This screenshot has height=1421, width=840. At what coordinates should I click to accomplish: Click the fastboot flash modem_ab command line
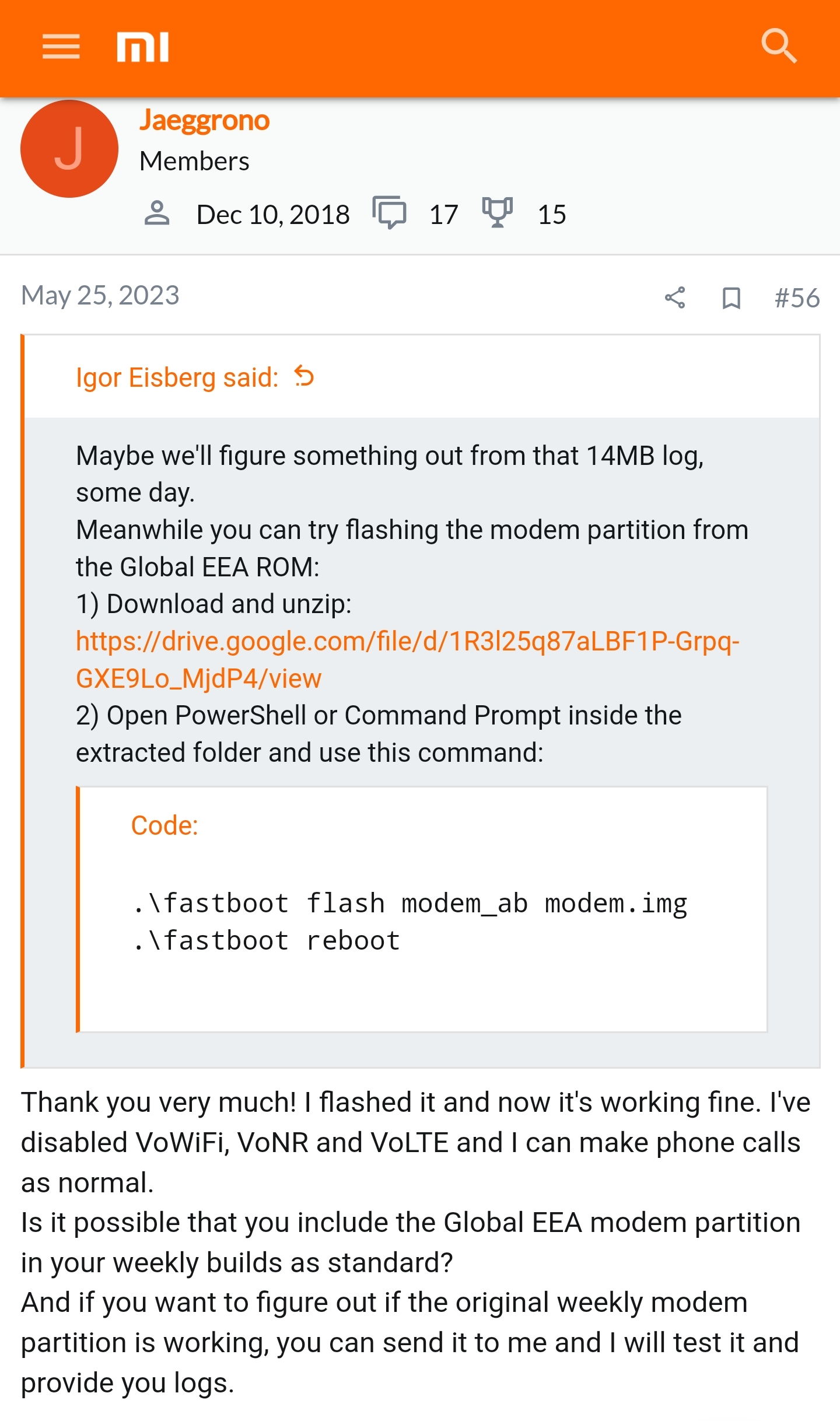pos(410,904)
